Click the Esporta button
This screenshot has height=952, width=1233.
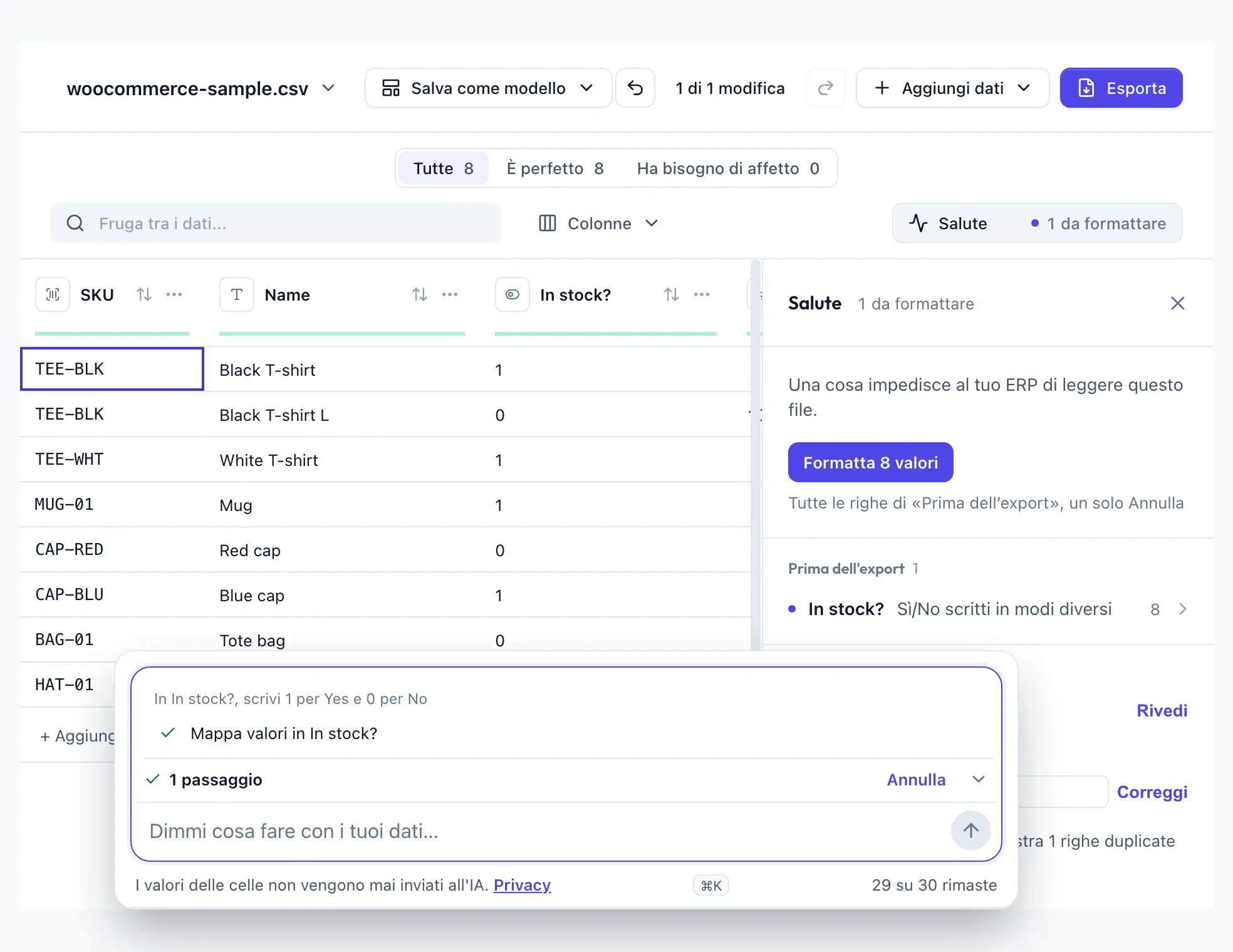(1121, 88)
